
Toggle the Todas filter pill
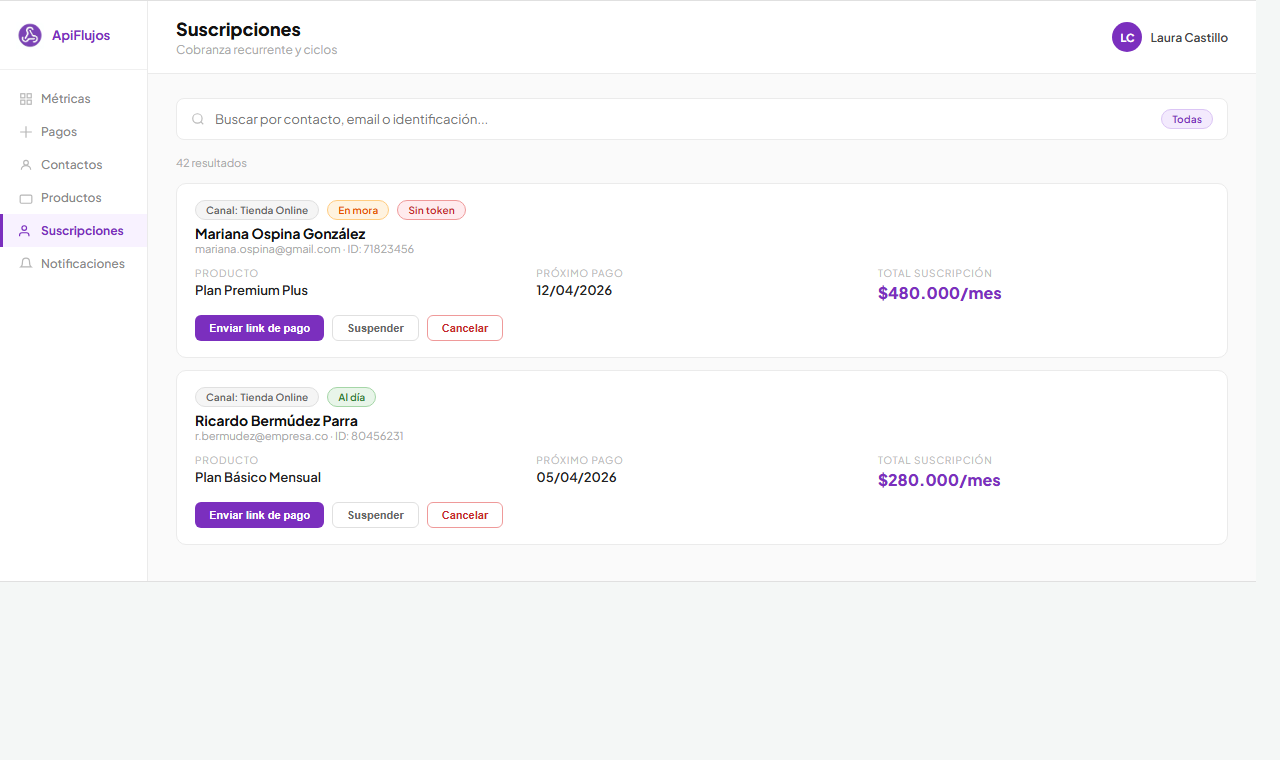(x=1186, y=119)
